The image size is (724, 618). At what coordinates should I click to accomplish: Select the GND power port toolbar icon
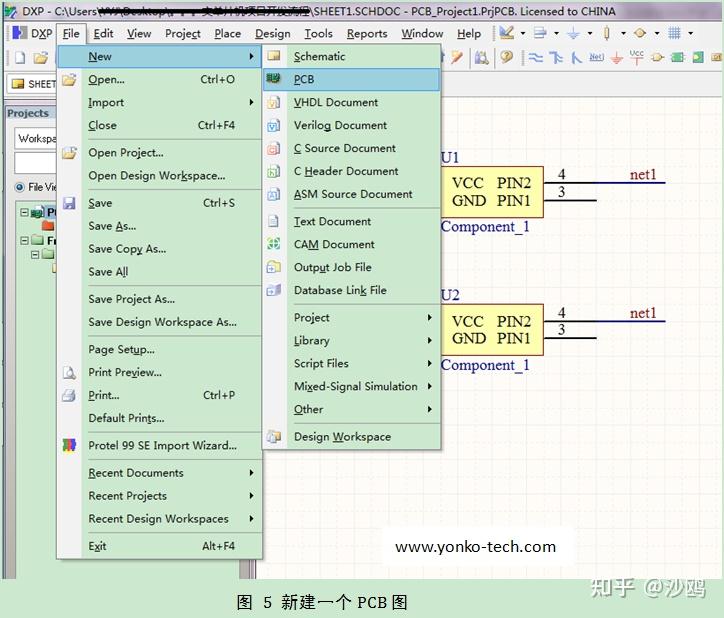pos(616,58)
